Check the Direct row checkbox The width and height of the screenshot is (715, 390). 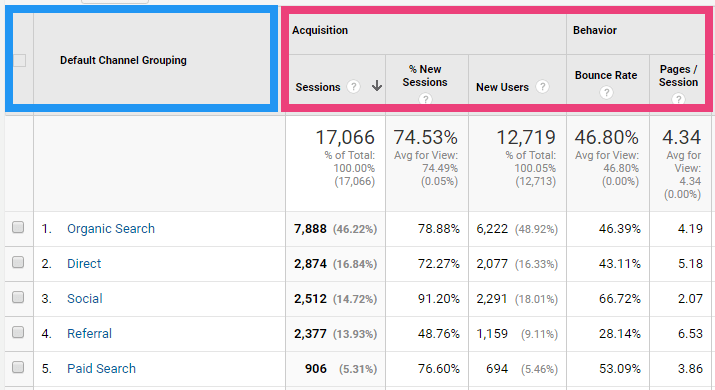(18, 262)
